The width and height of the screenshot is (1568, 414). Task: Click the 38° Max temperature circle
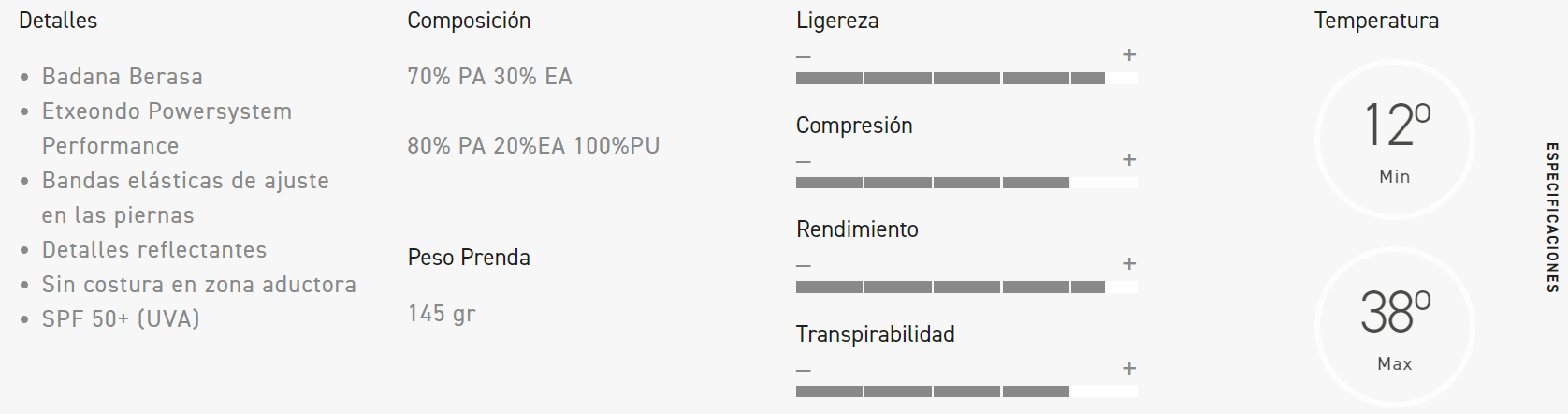point(1394,327)
